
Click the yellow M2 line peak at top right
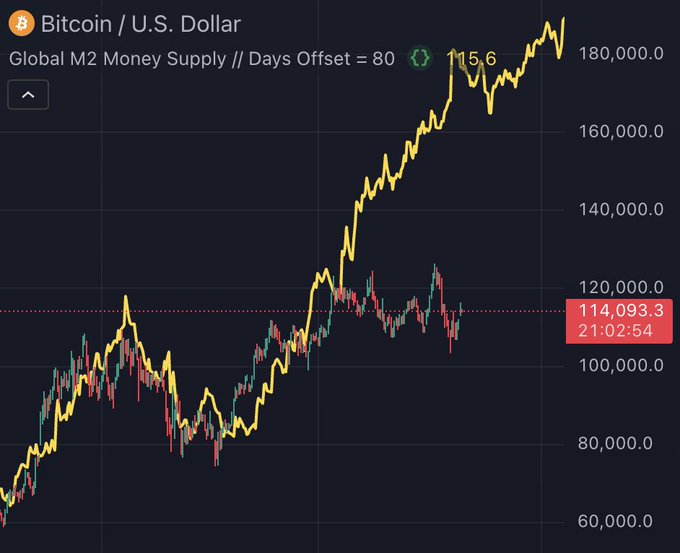pos(564,19)
